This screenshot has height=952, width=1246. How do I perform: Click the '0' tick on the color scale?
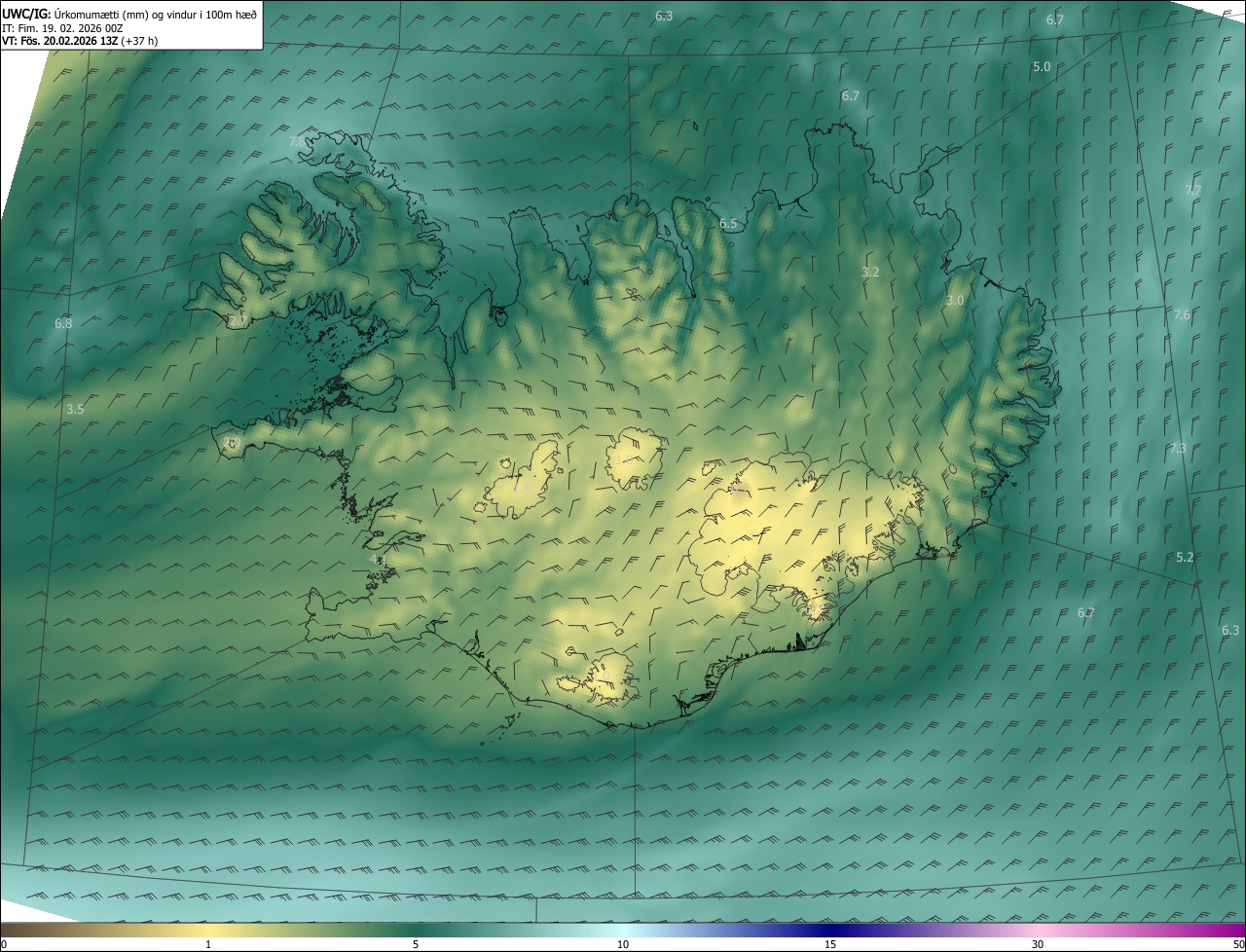(x=4, y=944)
